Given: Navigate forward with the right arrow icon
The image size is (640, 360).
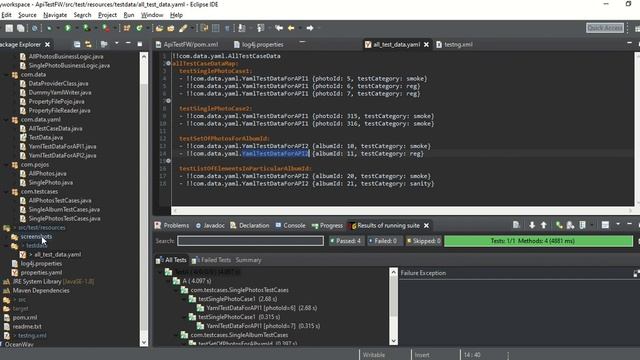Looking at the screenshot, I should 310,28.
